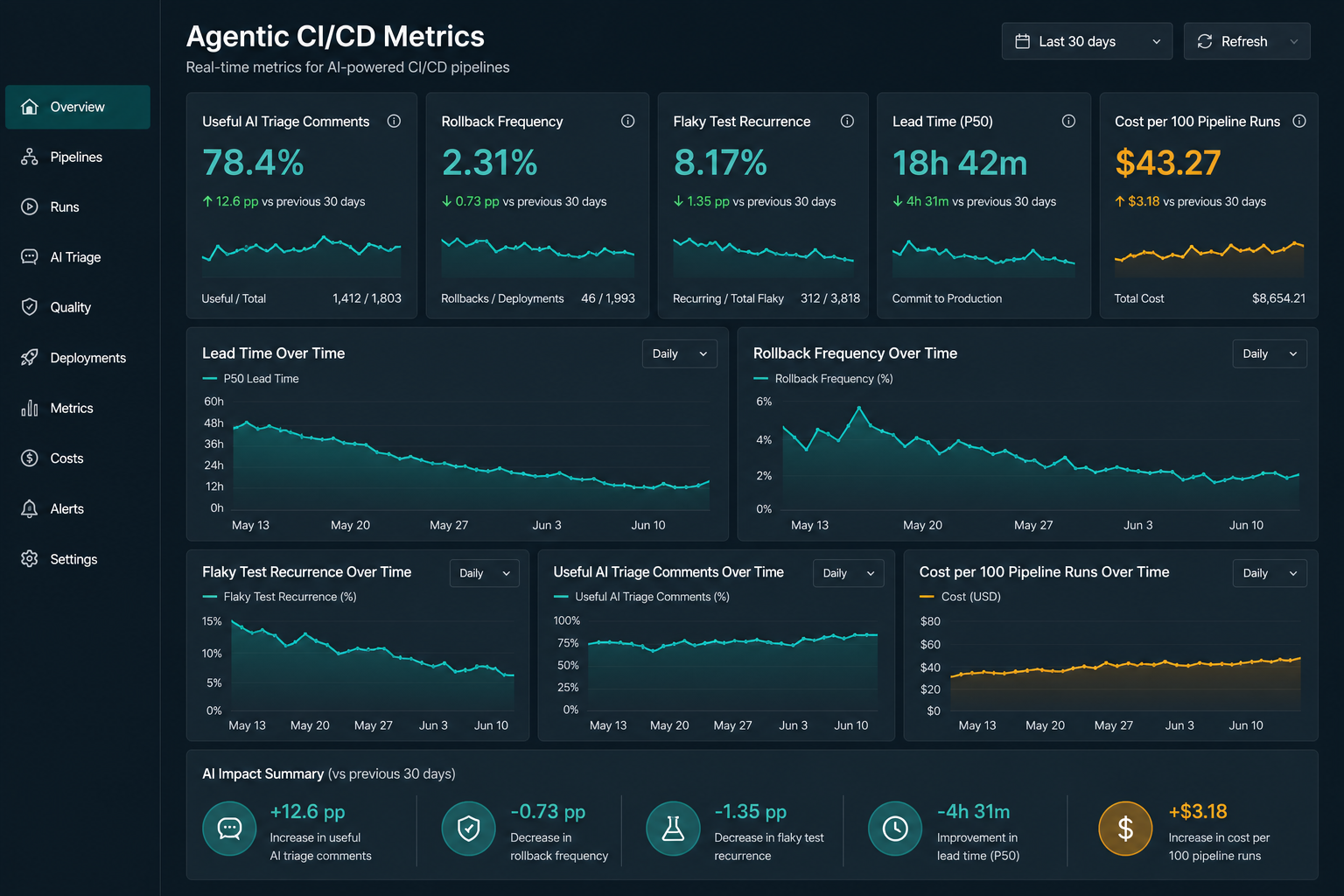Viewport: 1344px width, 896px height.
Task: Click the 1,412 / 1,803 useful total figure
Action: pos(367,298)
